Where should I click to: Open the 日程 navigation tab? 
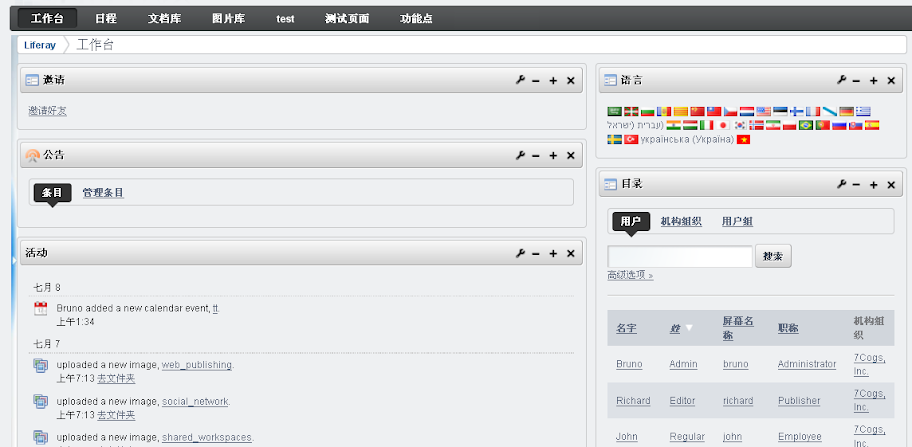click(106, 19)
